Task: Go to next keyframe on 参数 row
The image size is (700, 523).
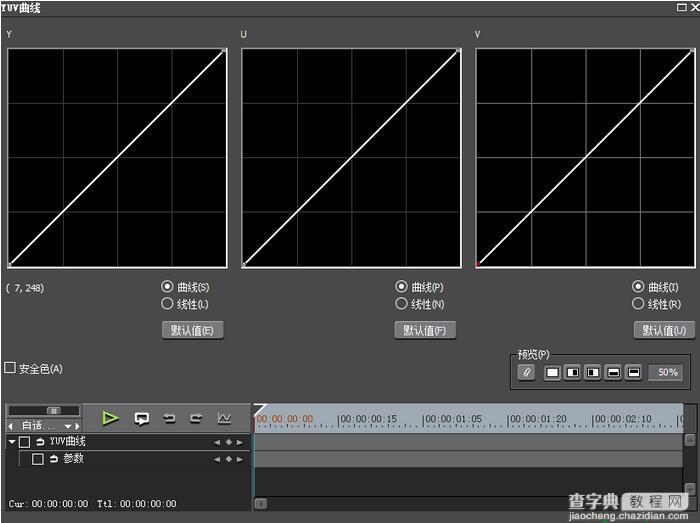Action: [x=240, y=459]
